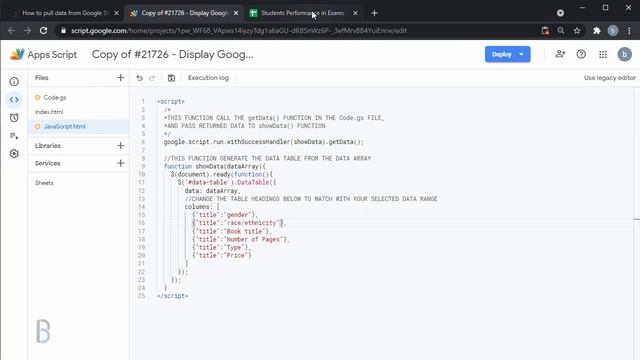
Task: Add a service with plus icon
Action: (x=120, y=163)
